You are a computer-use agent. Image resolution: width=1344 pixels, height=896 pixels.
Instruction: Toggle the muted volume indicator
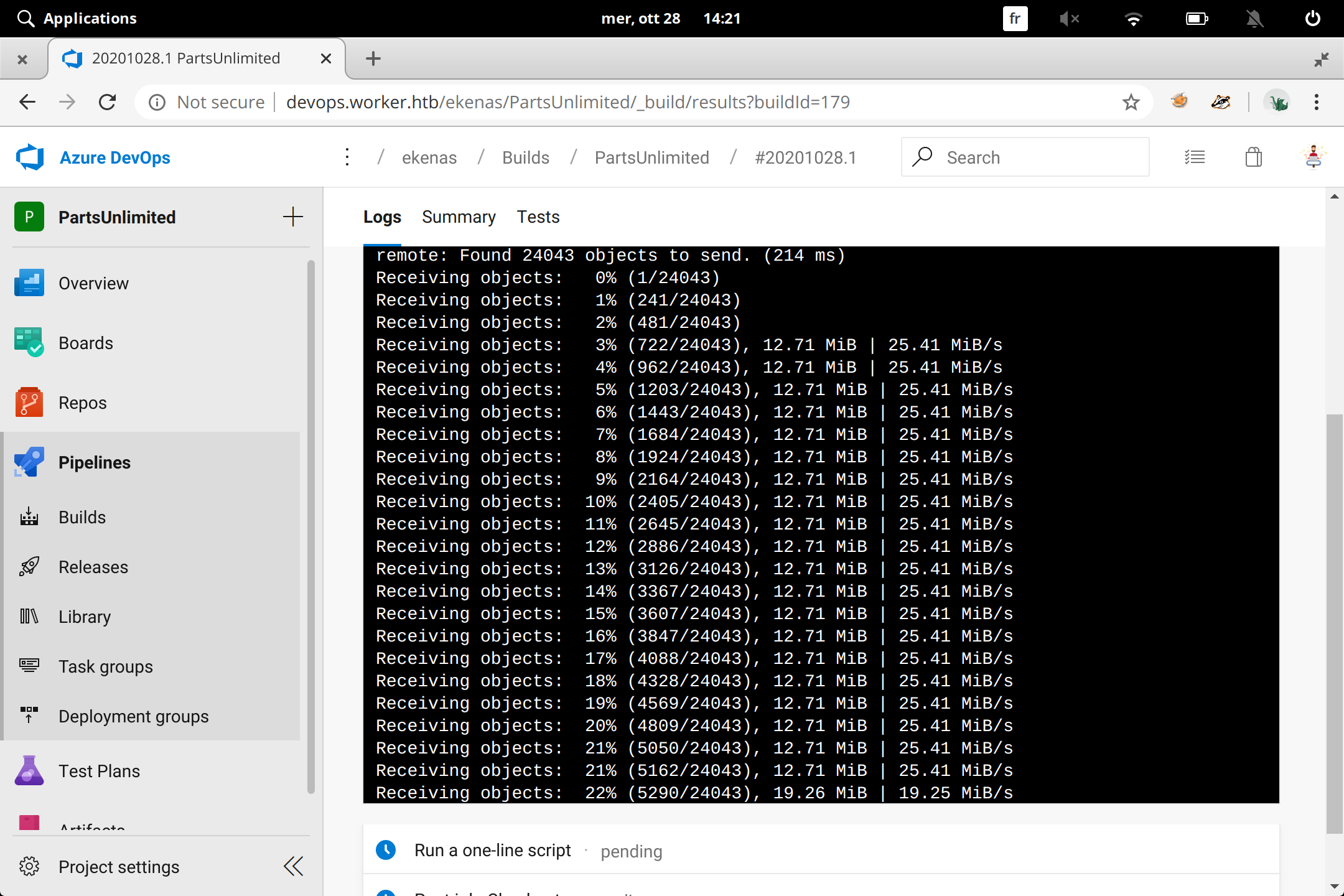click(1069, 19)
